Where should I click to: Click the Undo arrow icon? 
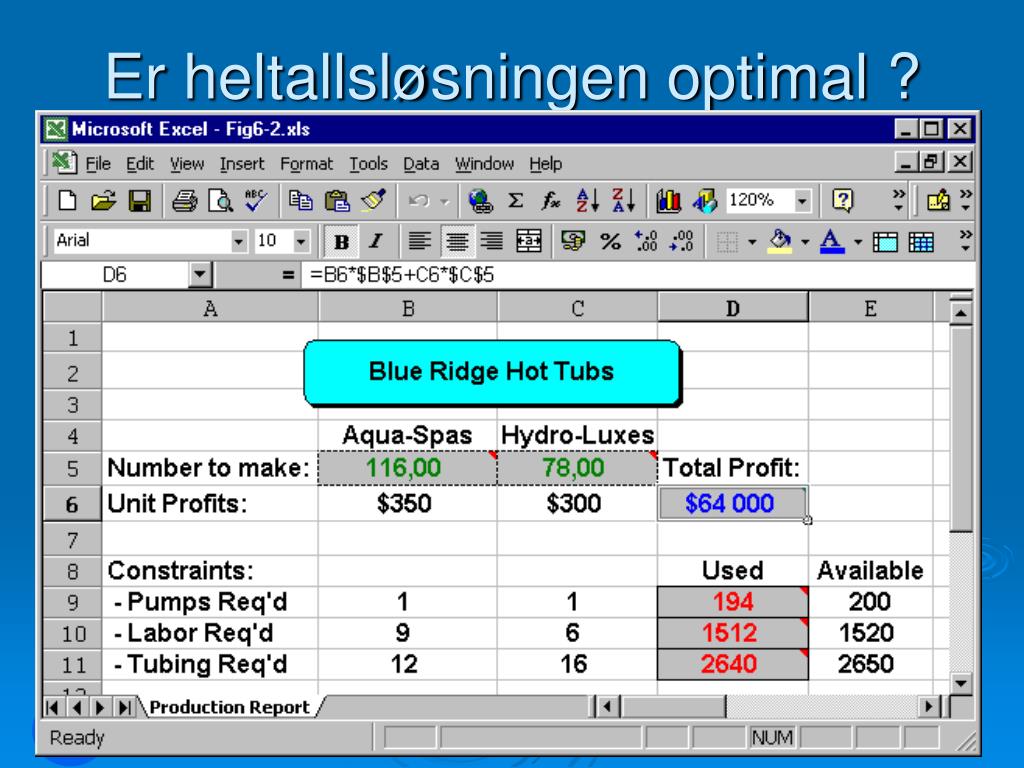(419, 200)
